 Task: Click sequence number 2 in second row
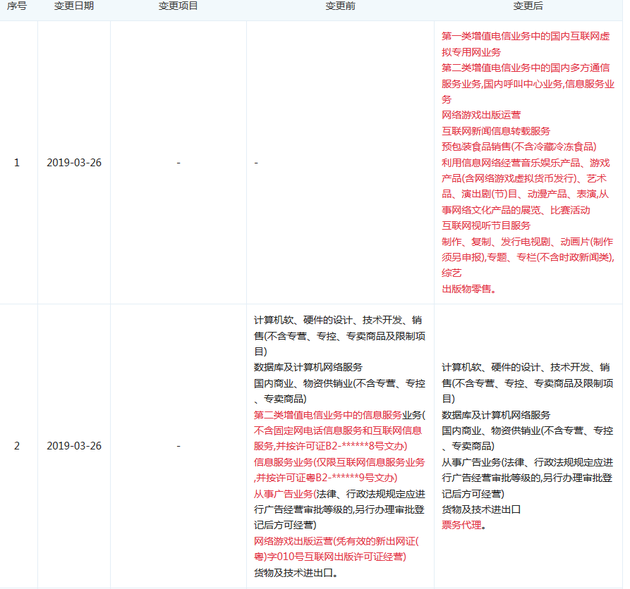click(x=16, y=445)
